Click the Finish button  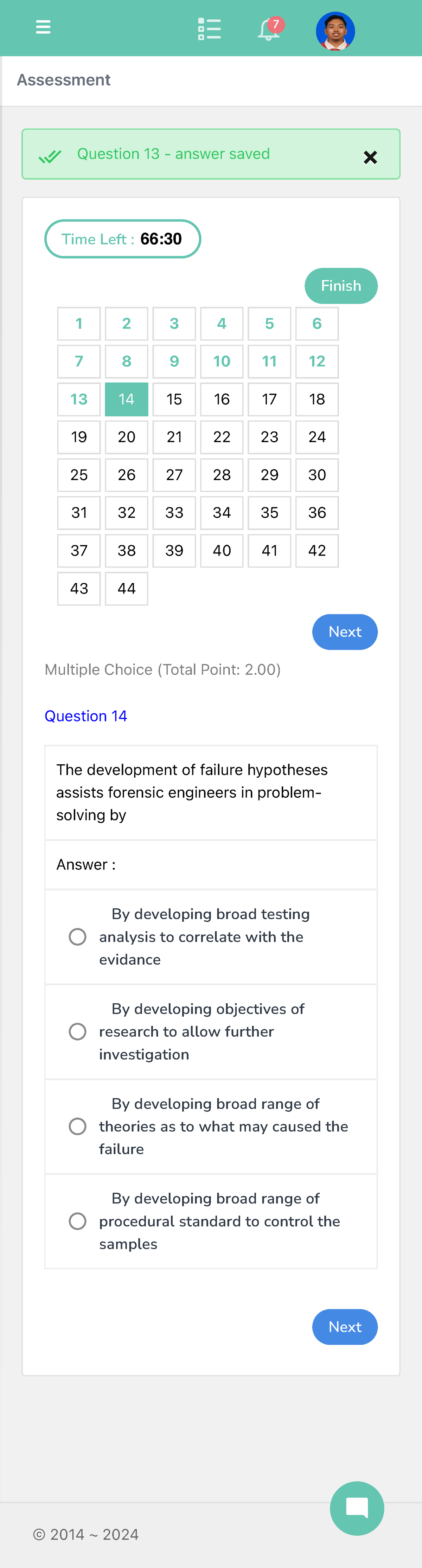coord(341,285)
